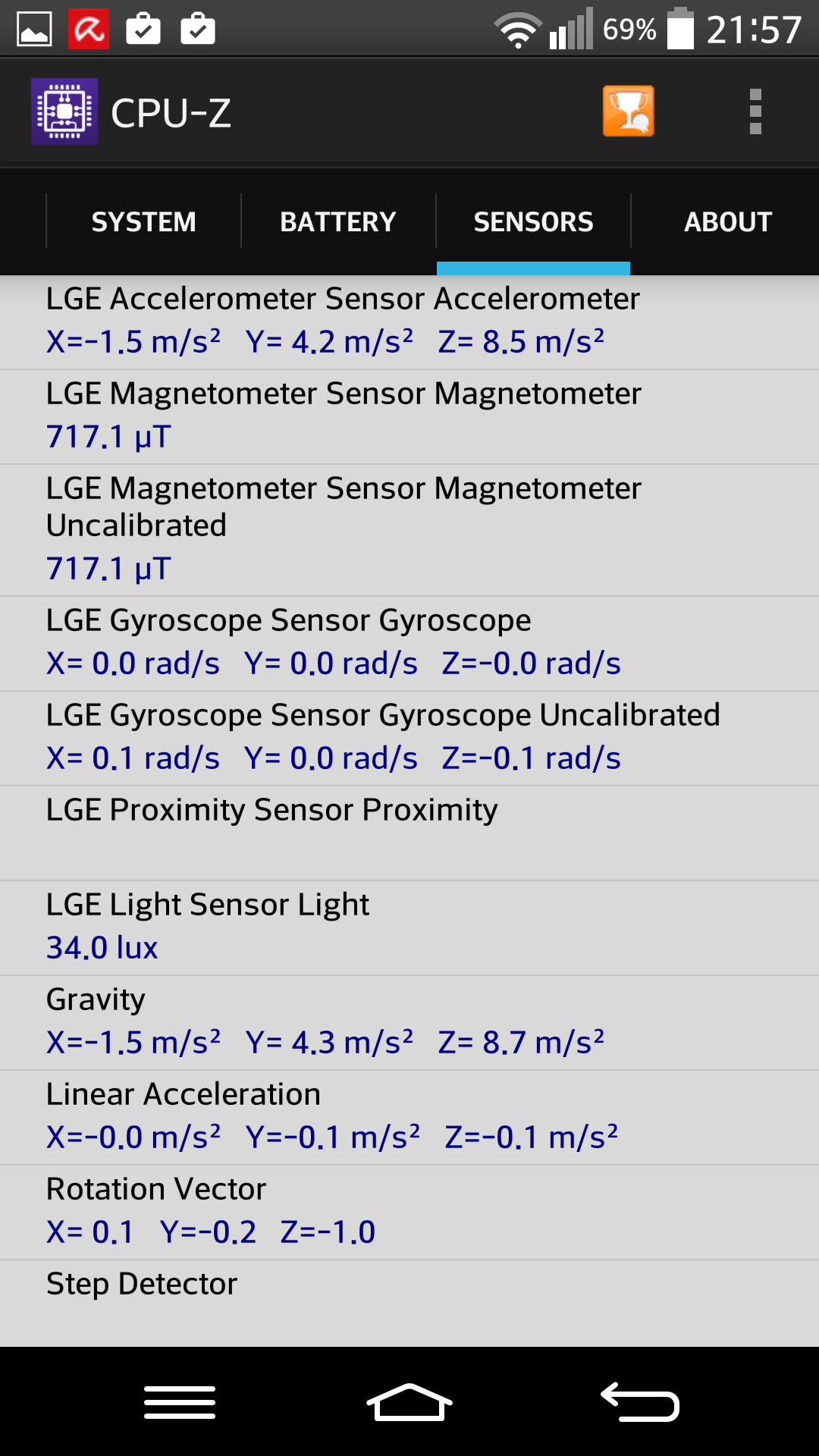This screenshot has width=819, height=1456.
Task: Open the orange trophy icon
Action: pos(628,111)
